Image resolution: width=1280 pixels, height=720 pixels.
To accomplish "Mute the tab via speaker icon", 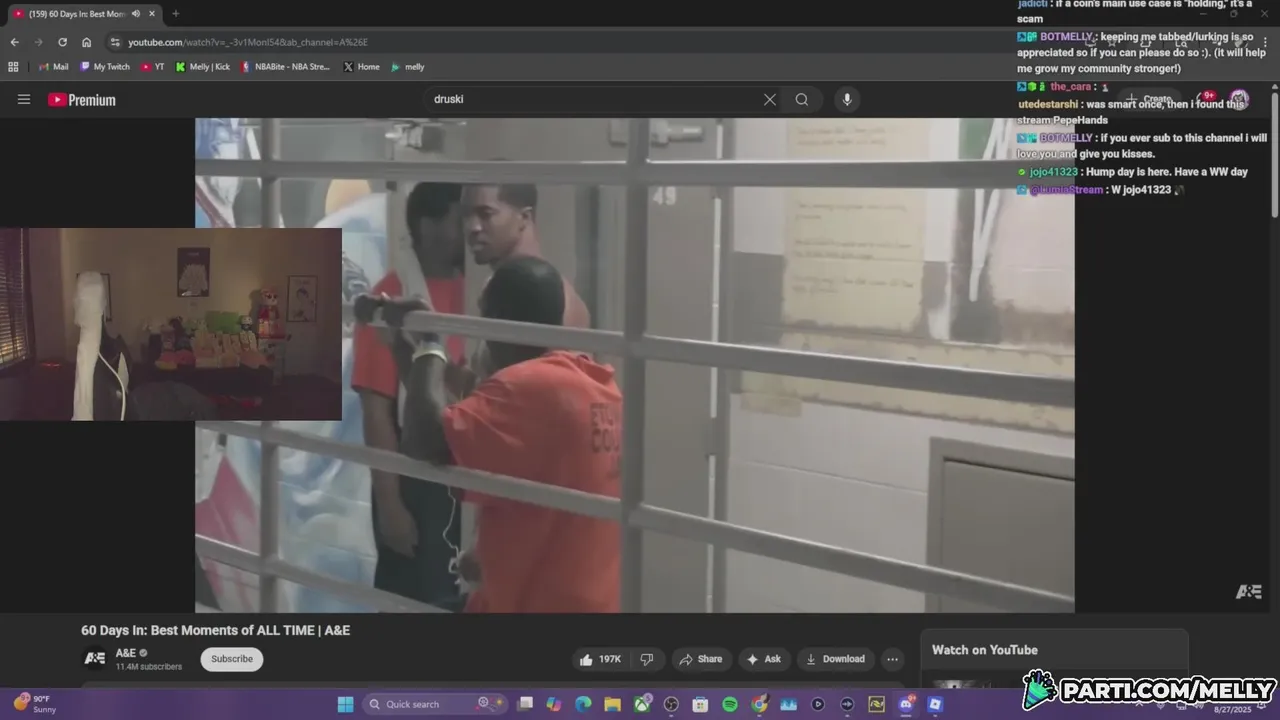I will pyautogui.click(x=136, y=13).
